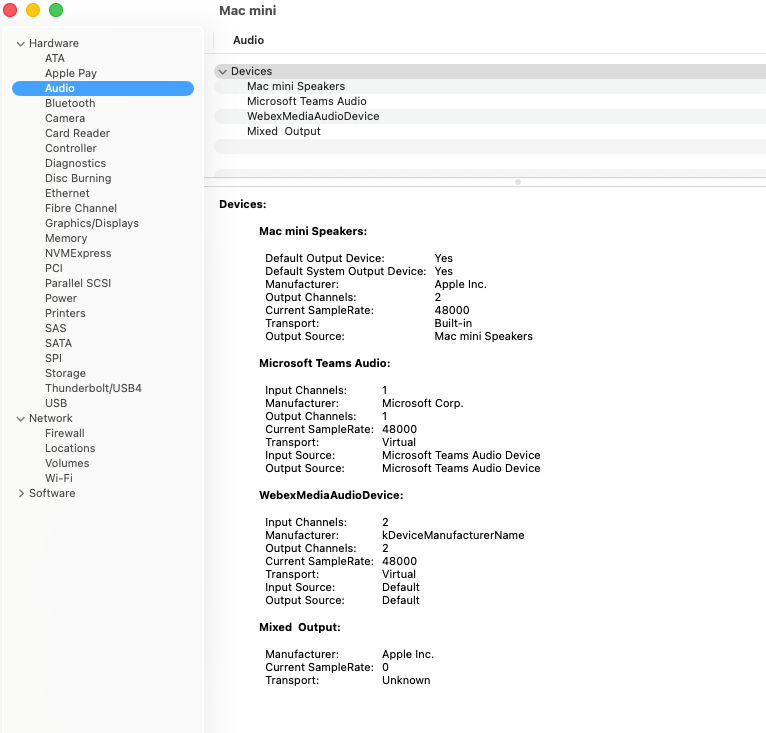Collapse the Network section chevron
The image size is (766, 733).
[x=21, y=419]
